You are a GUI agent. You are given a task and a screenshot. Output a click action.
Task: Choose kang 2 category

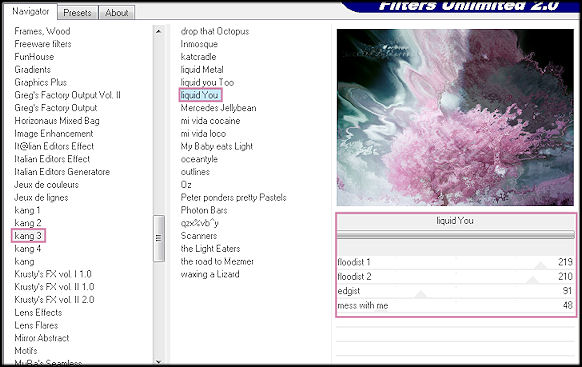[28, 223]
